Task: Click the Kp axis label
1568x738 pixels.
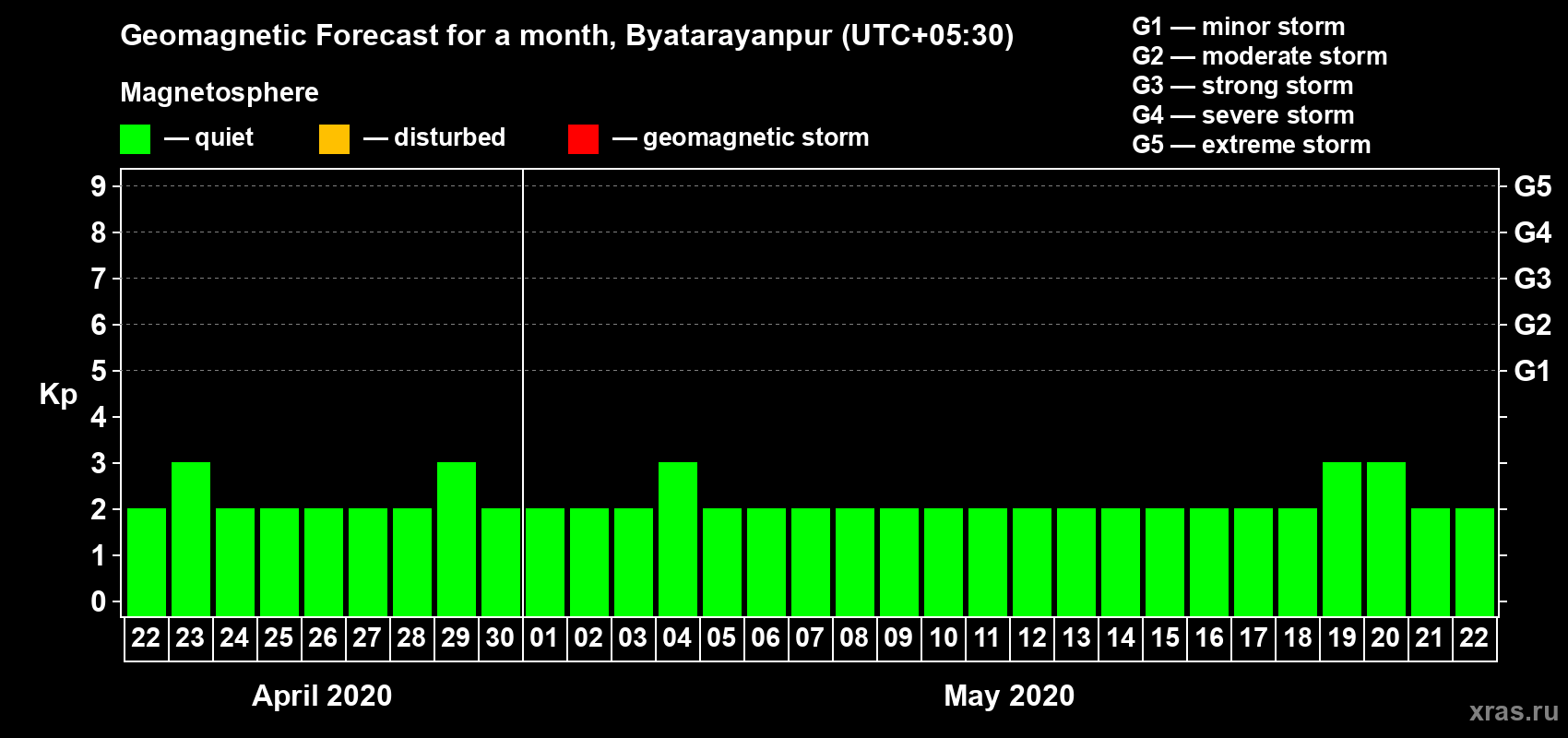Action: tap(58, 395)
